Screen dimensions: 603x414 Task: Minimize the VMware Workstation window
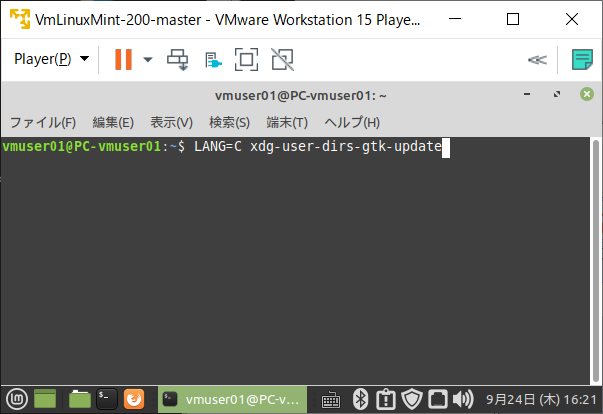(455, 19)
